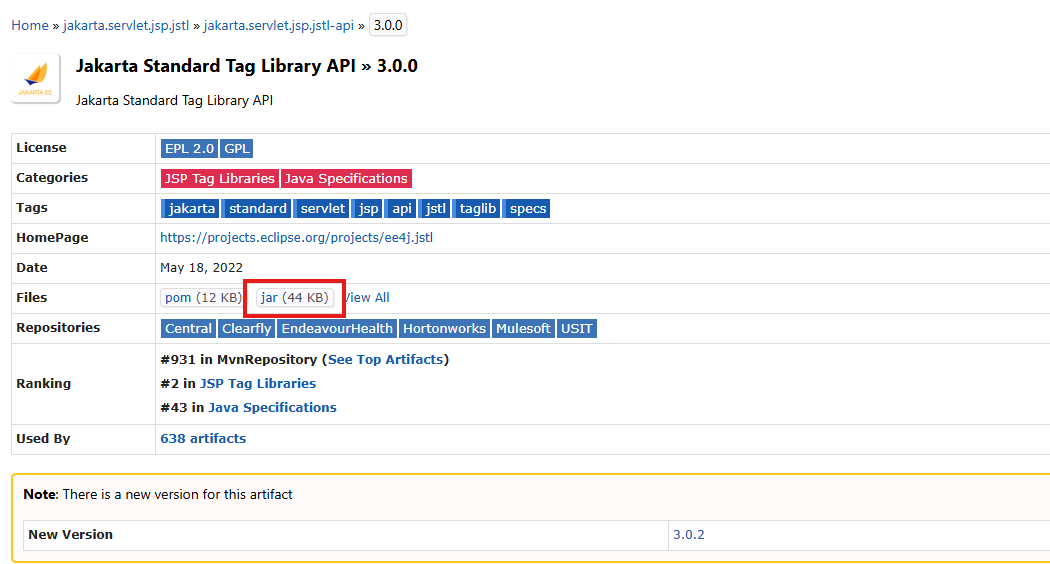The width and height of the screenshot is (1050, 564).
Task: Click the Used By row label
Action: (x=44, y=439)
